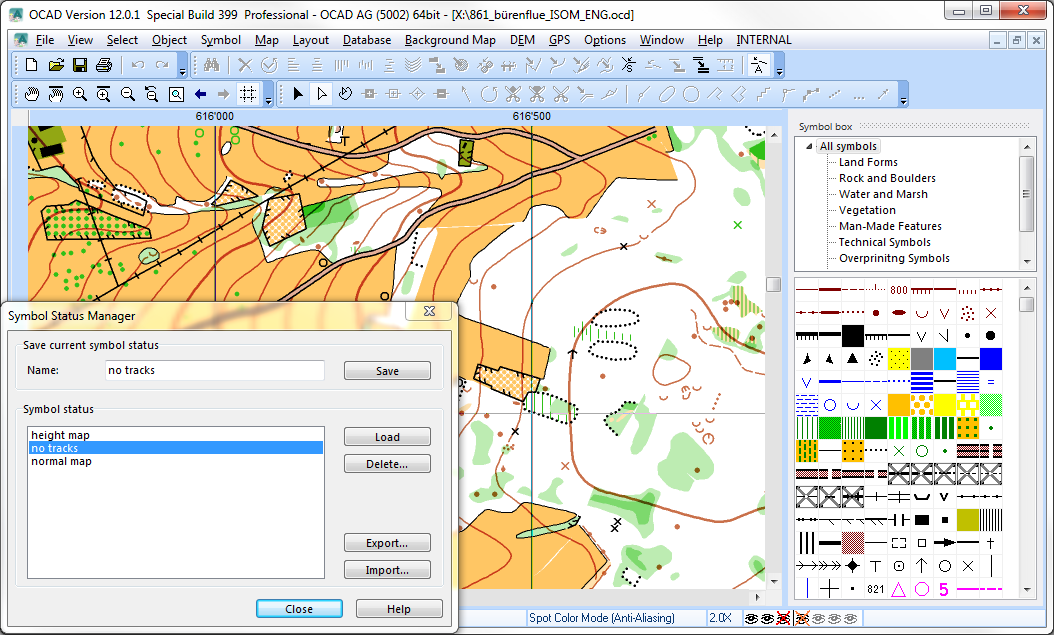Click the Save floppy disk icon
Image resolution: width=1054 pixels, height=635 pixels.
pos(80,65)
